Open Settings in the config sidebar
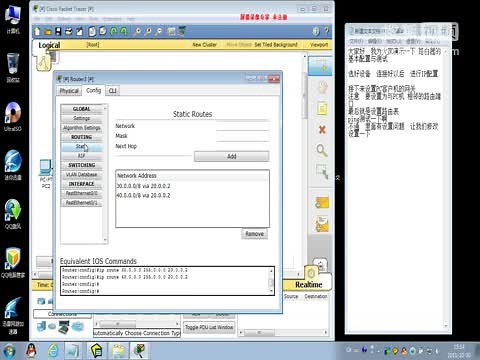The image size is (480, 360). [x=82, y=118]
